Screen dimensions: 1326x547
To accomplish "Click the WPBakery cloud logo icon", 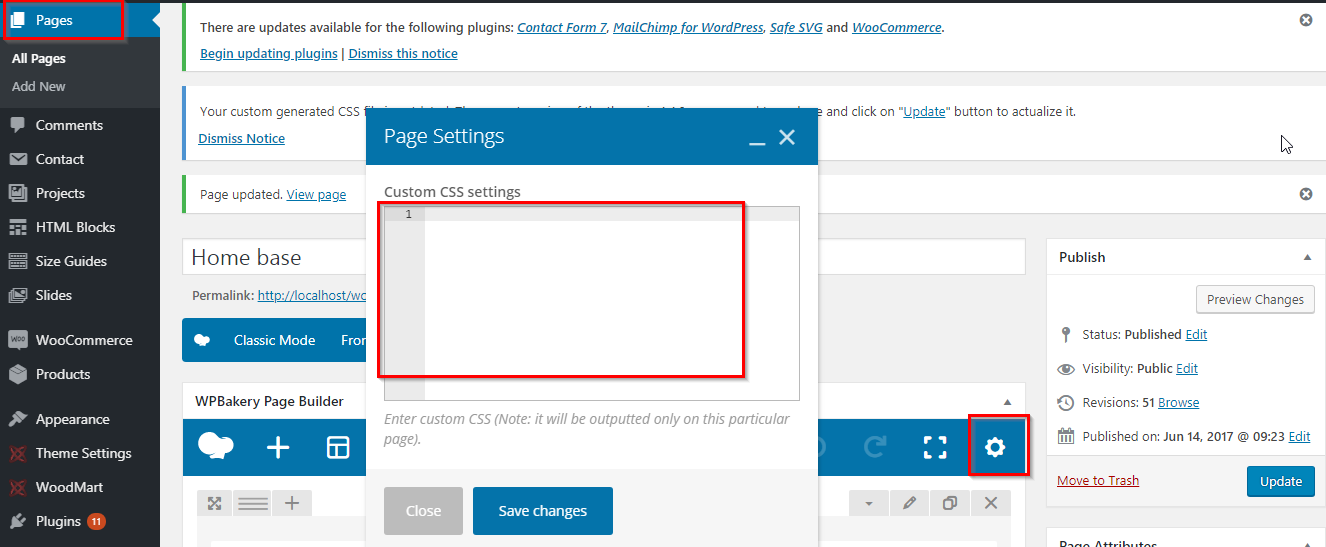I will click(x=216, y=446).
